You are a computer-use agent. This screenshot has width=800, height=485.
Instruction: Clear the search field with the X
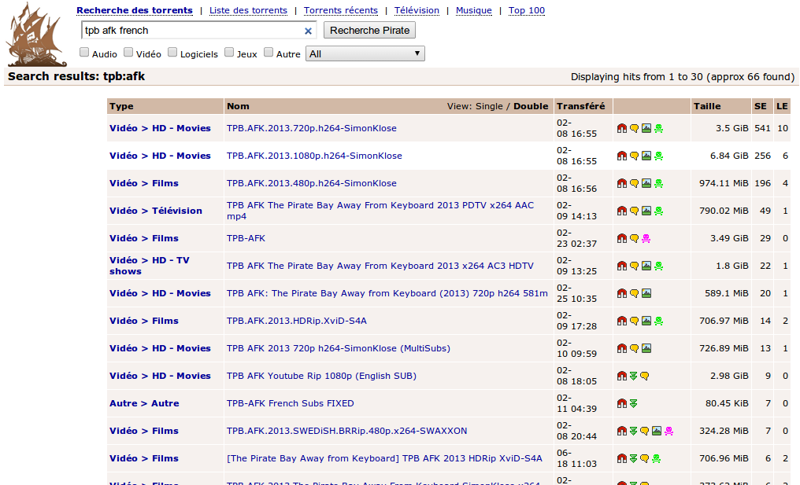[x=308, y=31]
